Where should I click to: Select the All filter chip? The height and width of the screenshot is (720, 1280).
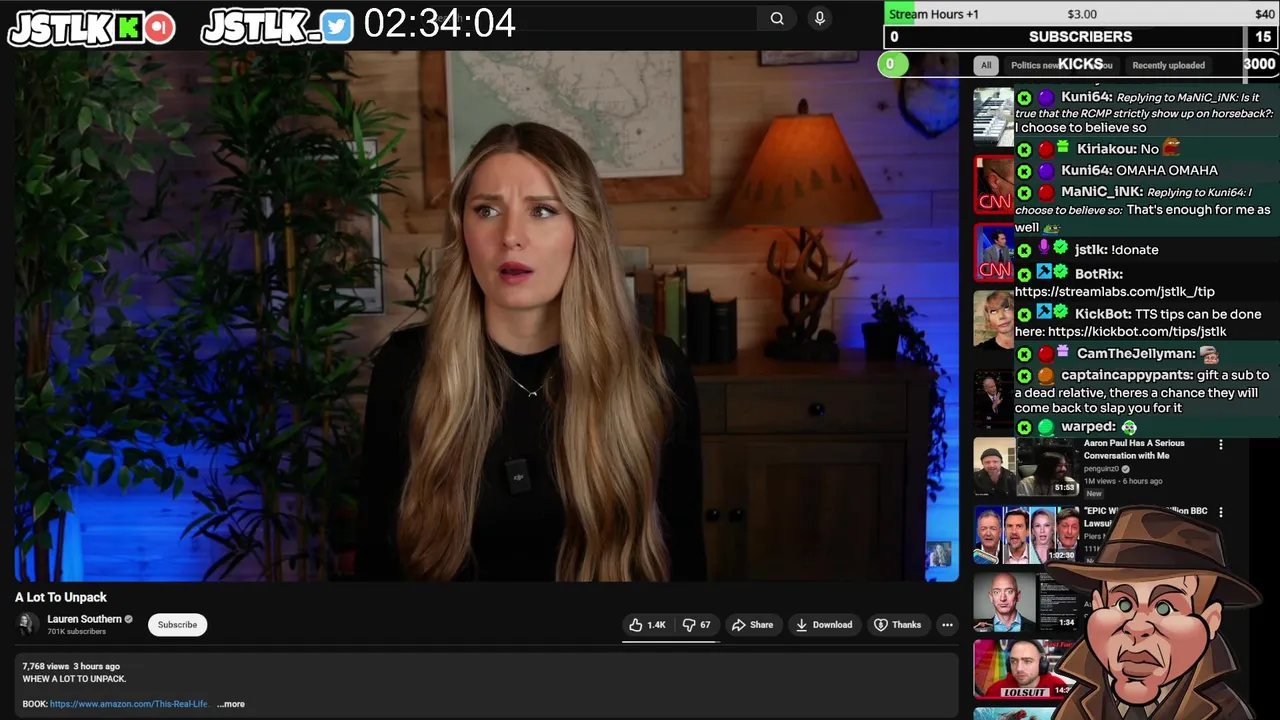(x=986, y=65)
